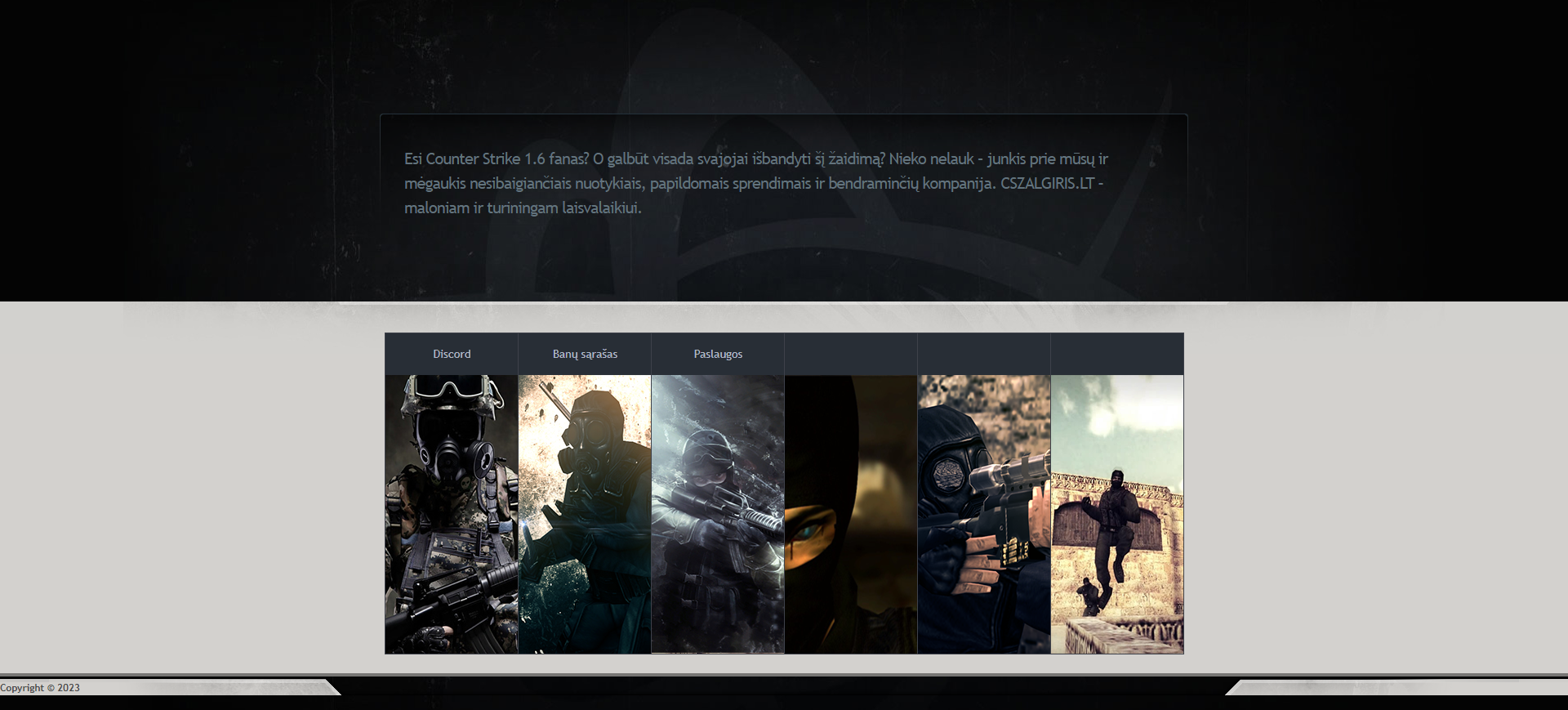Select the balaclava face close-up image
Screen dimensions: 1568x710
click(851, 514)
